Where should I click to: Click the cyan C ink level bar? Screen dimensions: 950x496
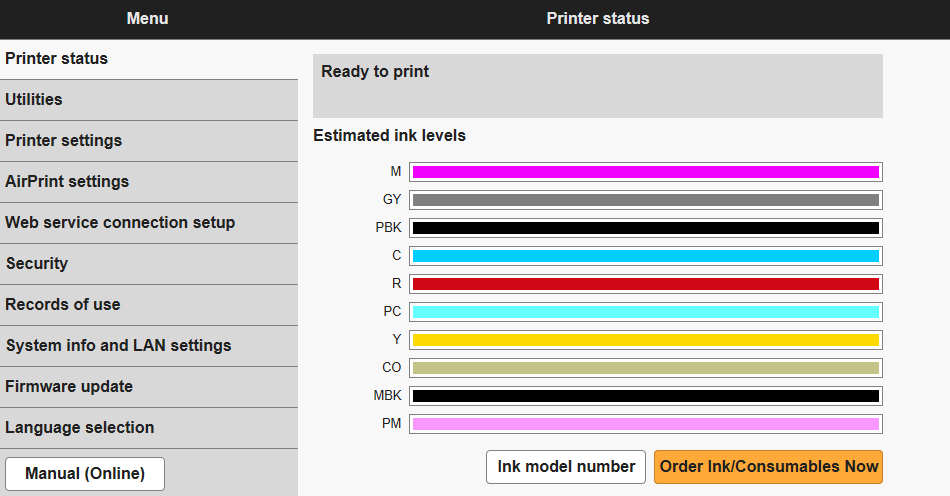coord(645,256)
